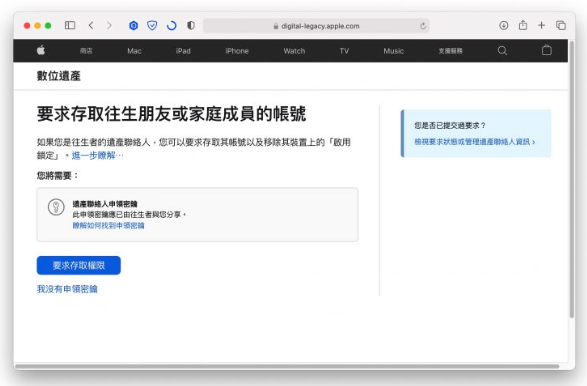Click the heading 要求存取往生朋友或家庭成員的帳號

click(171, 114)
